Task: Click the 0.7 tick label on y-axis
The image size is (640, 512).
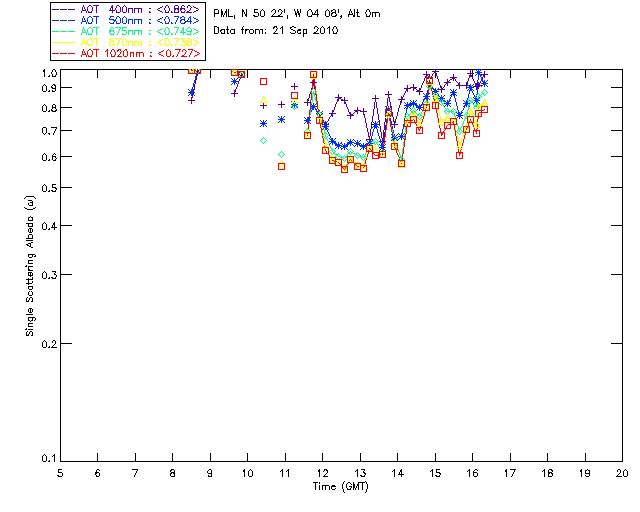Action: 48,132
